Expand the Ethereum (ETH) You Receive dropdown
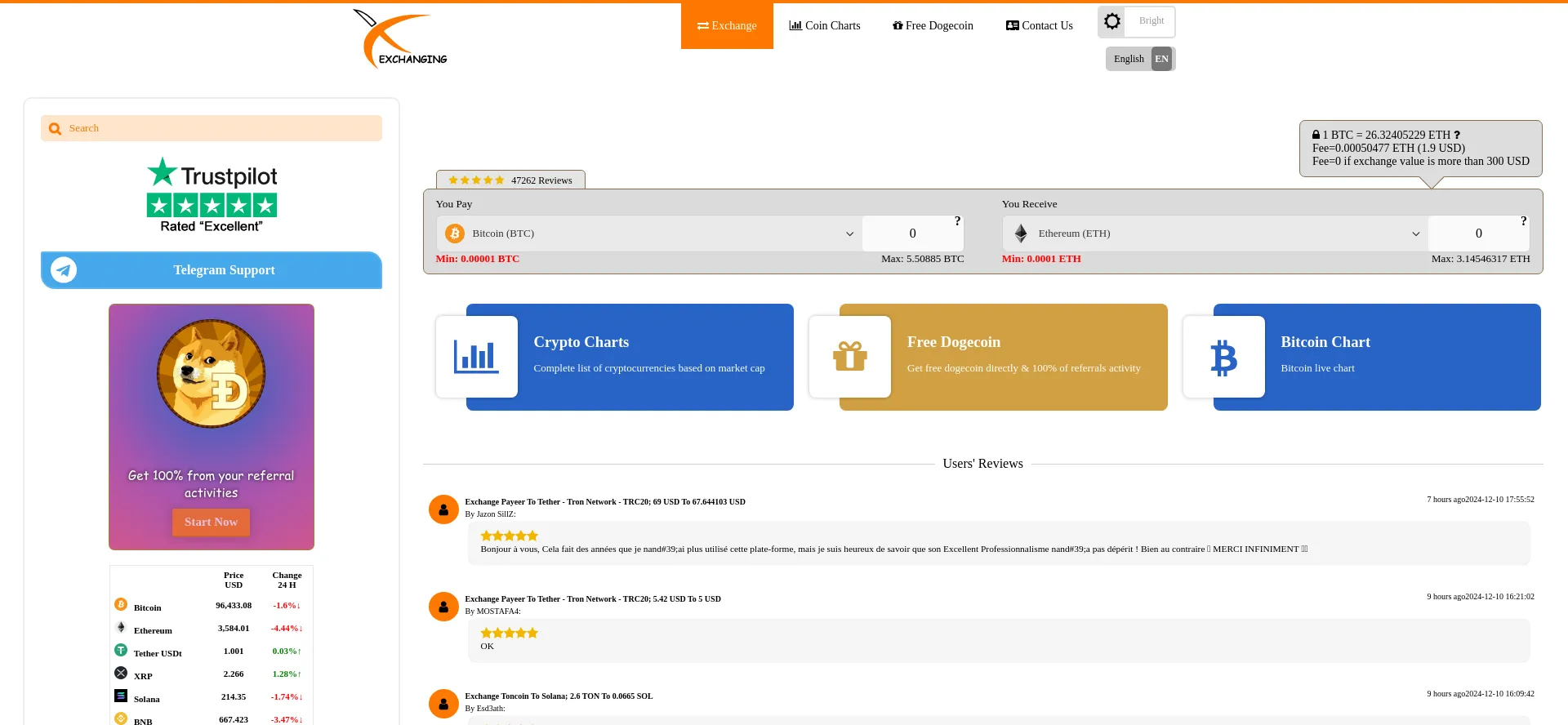This screenshot has height=725, width=1568. pyautogui.click(x=1215, y=234)
